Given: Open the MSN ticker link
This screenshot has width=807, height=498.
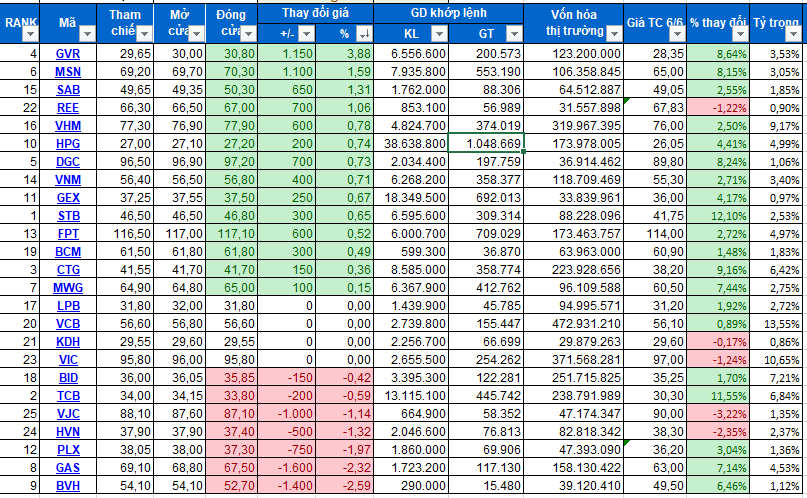Looking at the screenshot, I should point(68,72).
